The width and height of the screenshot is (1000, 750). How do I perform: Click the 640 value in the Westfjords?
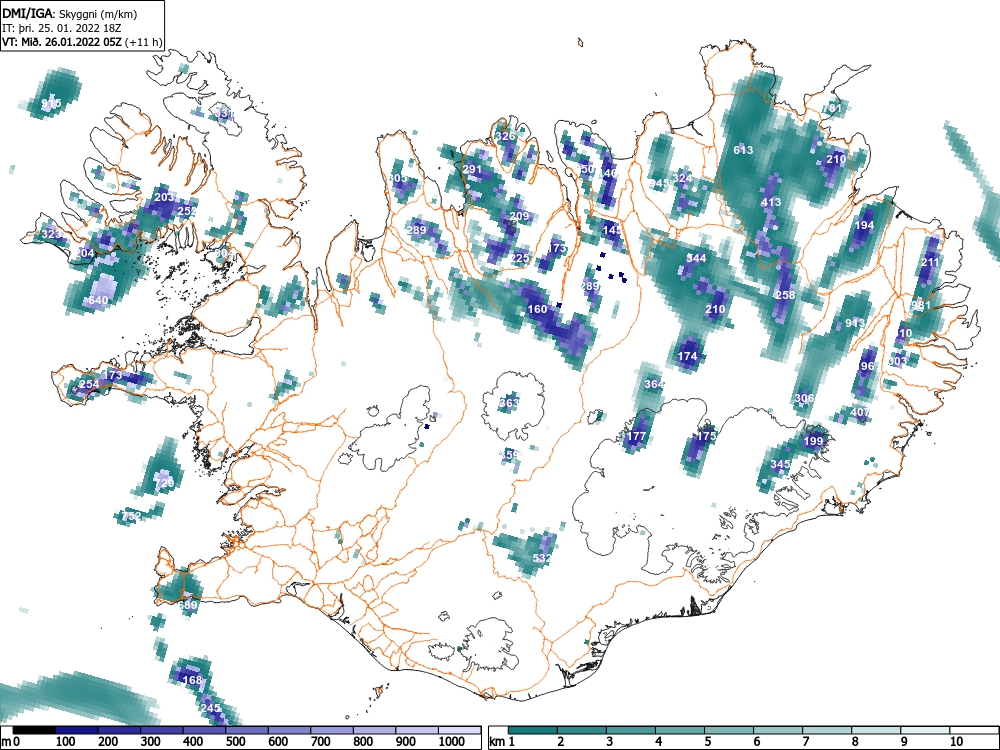(x=98, y=300)
